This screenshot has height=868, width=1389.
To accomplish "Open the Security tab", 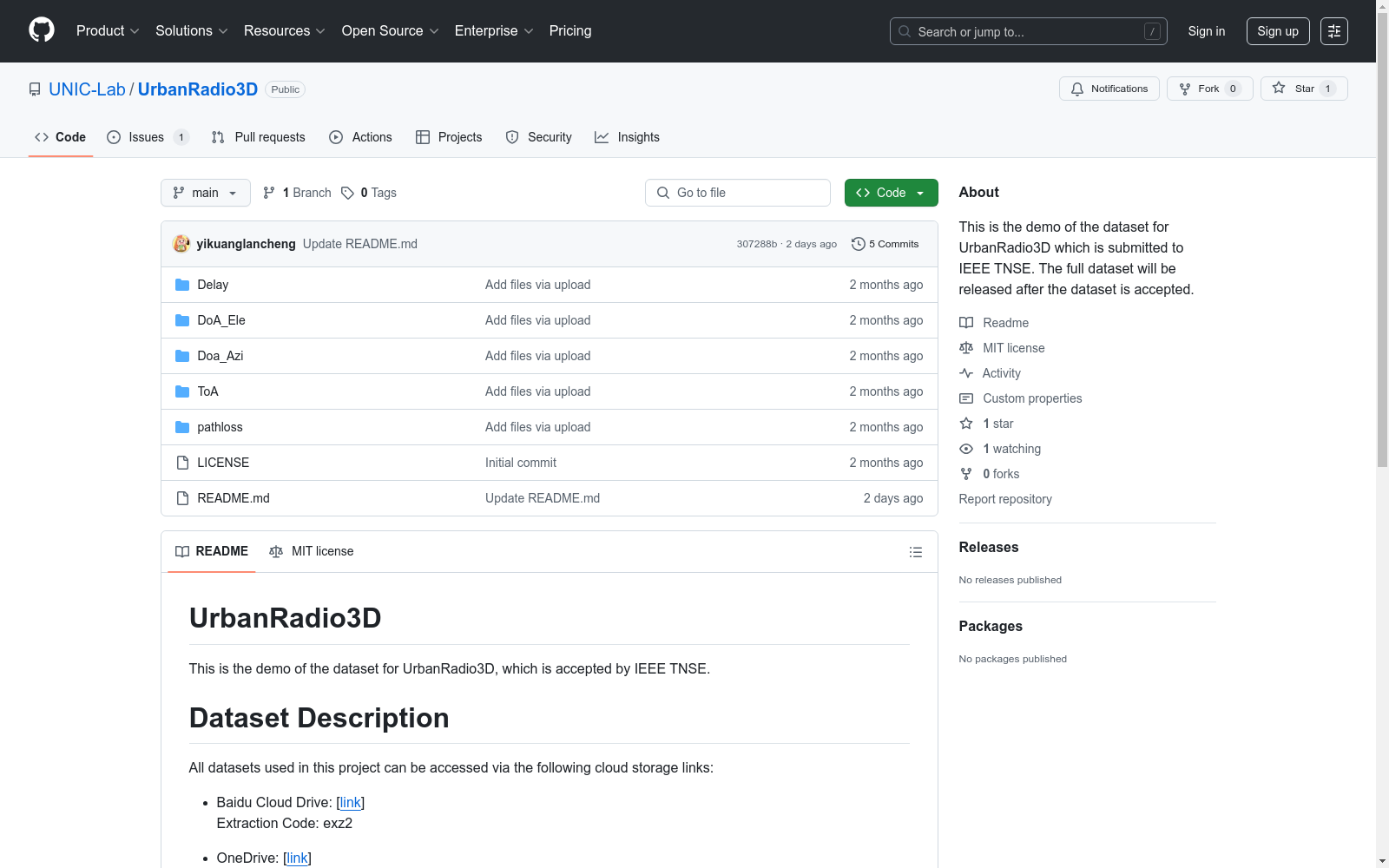I will (538, 137).
